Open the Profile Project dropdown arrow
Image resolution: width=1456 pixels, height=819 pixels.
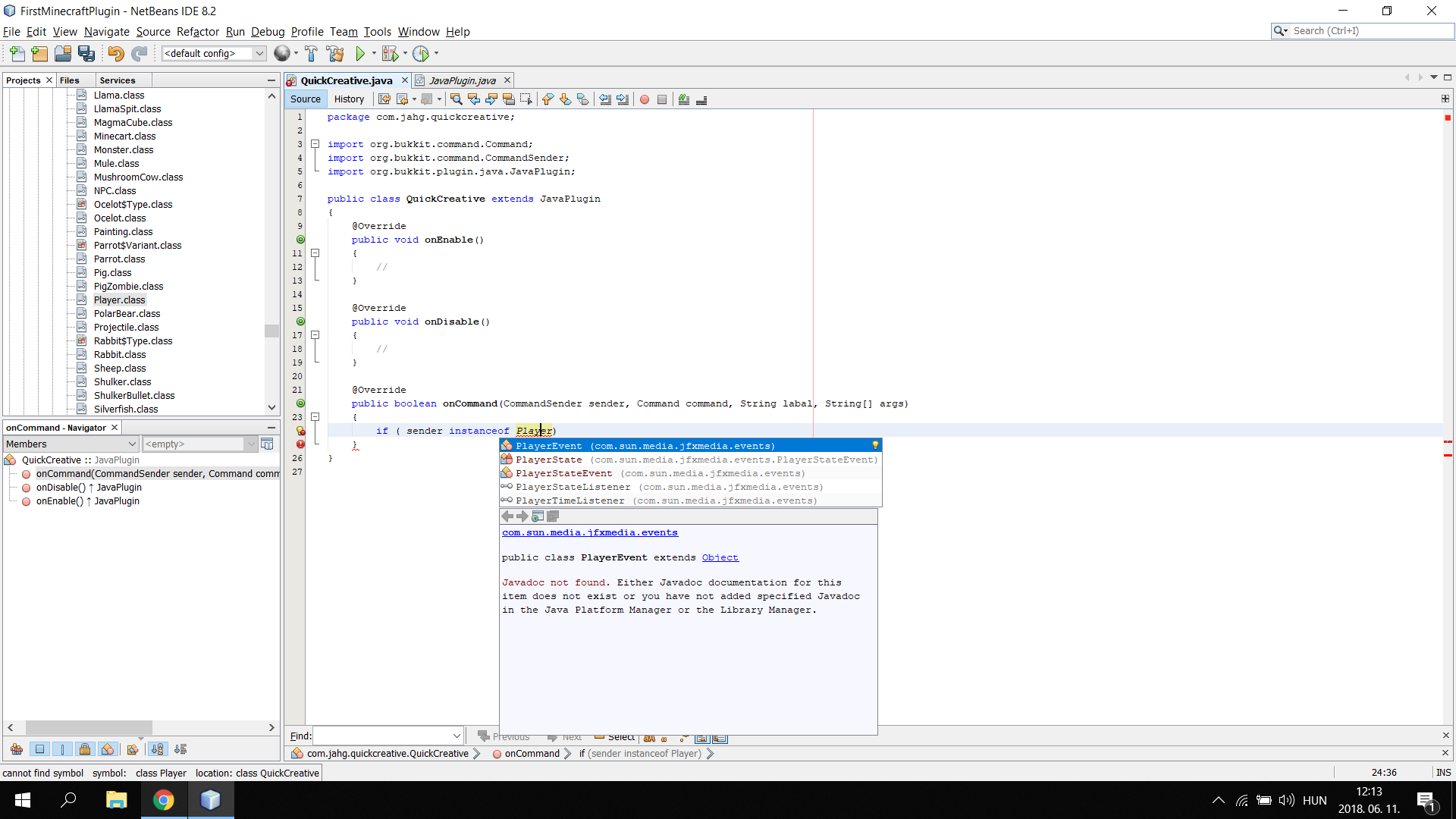(436, 54)
